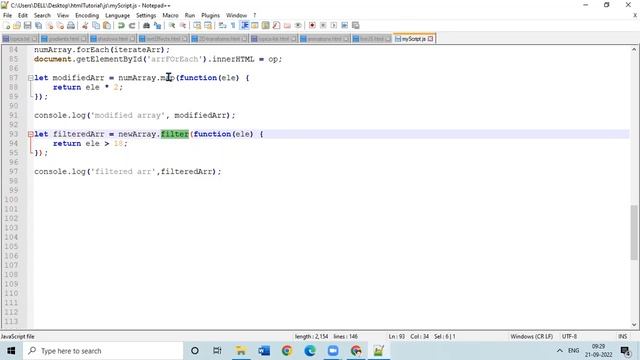
Task: Click 'UTF-8' encoding in the status bar
Action: (569, 336)
